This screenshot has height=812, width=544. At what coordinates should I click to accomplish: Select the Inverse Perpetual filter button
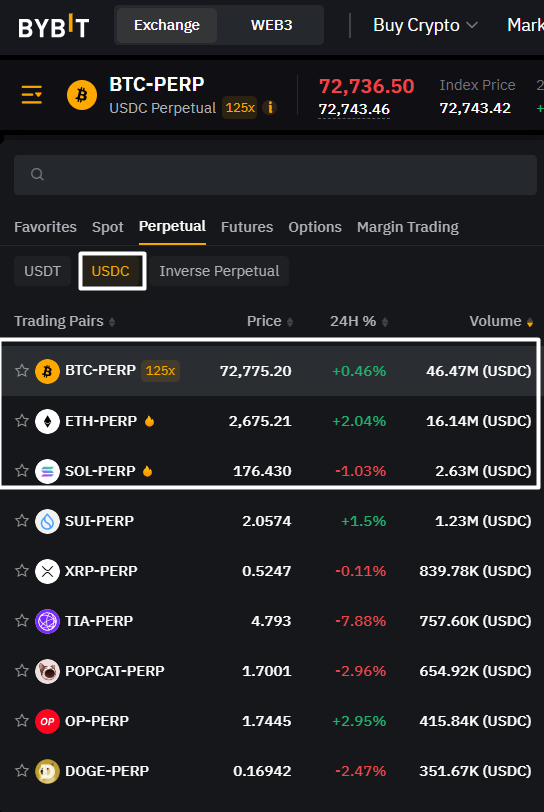click(219, 271)
